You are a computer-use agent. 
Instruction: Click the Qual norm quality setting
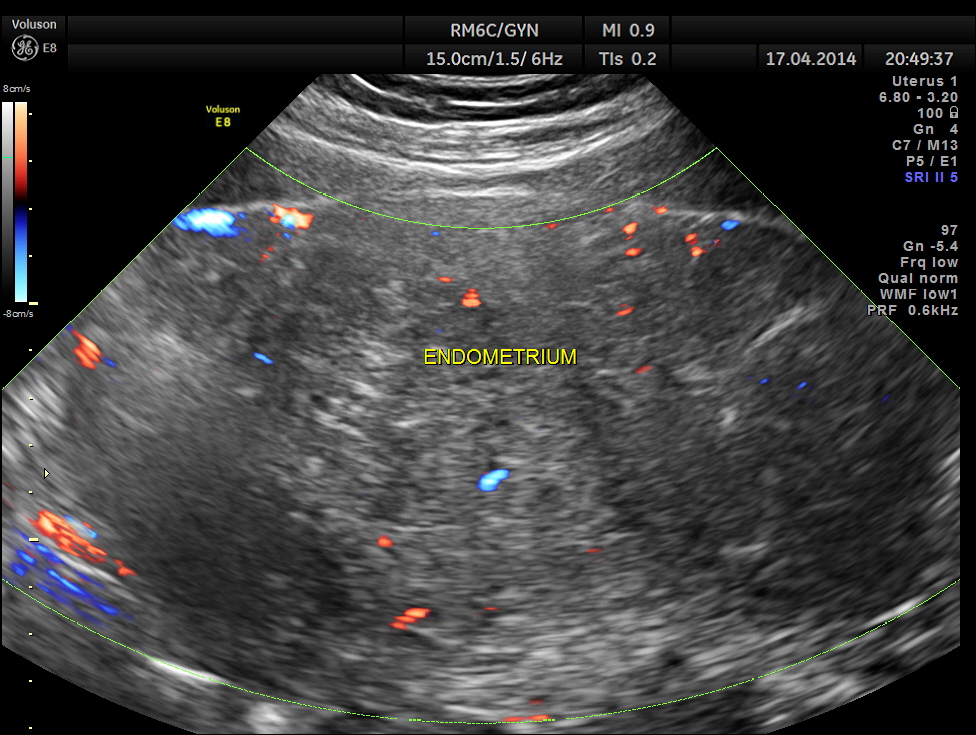918,278
